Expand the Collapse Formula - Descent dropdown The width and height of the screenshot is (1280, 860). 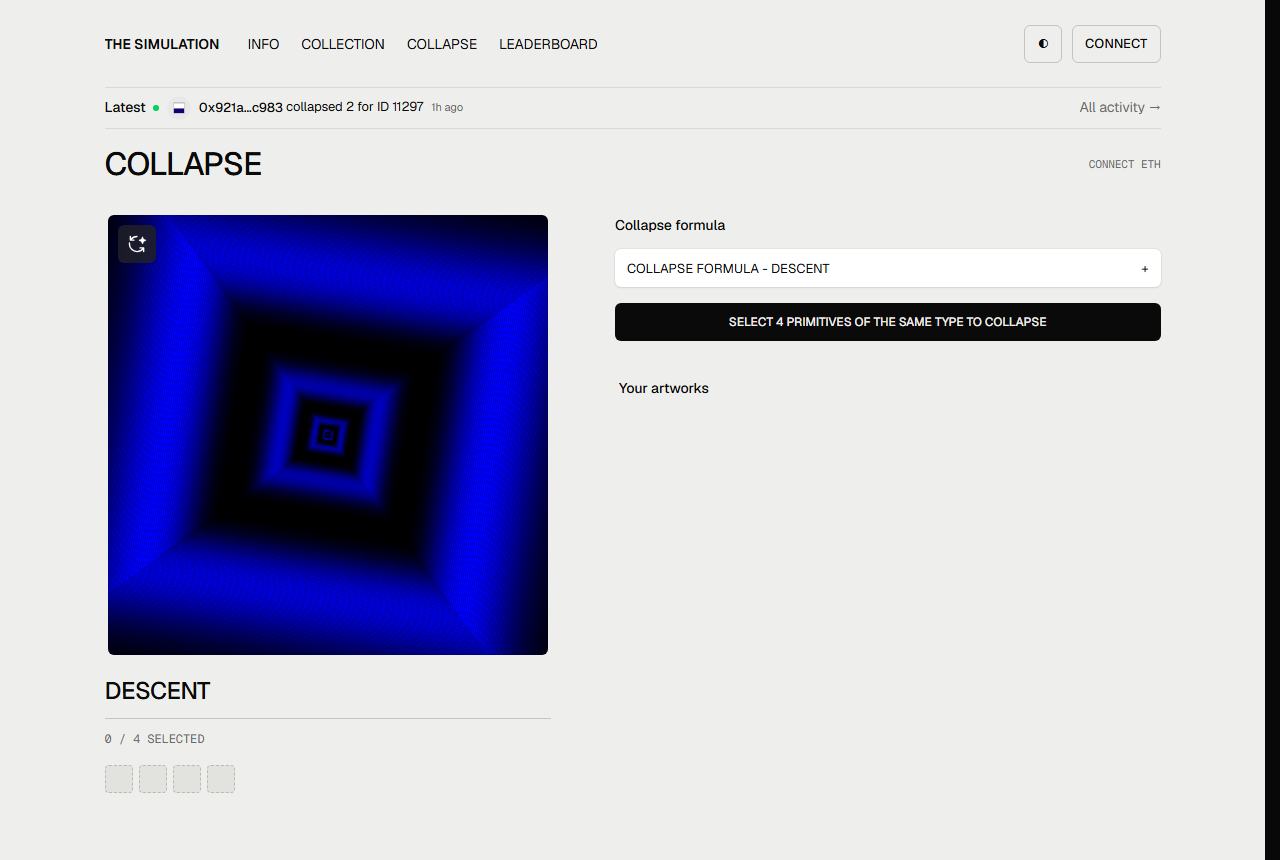(x=887, y=268)
